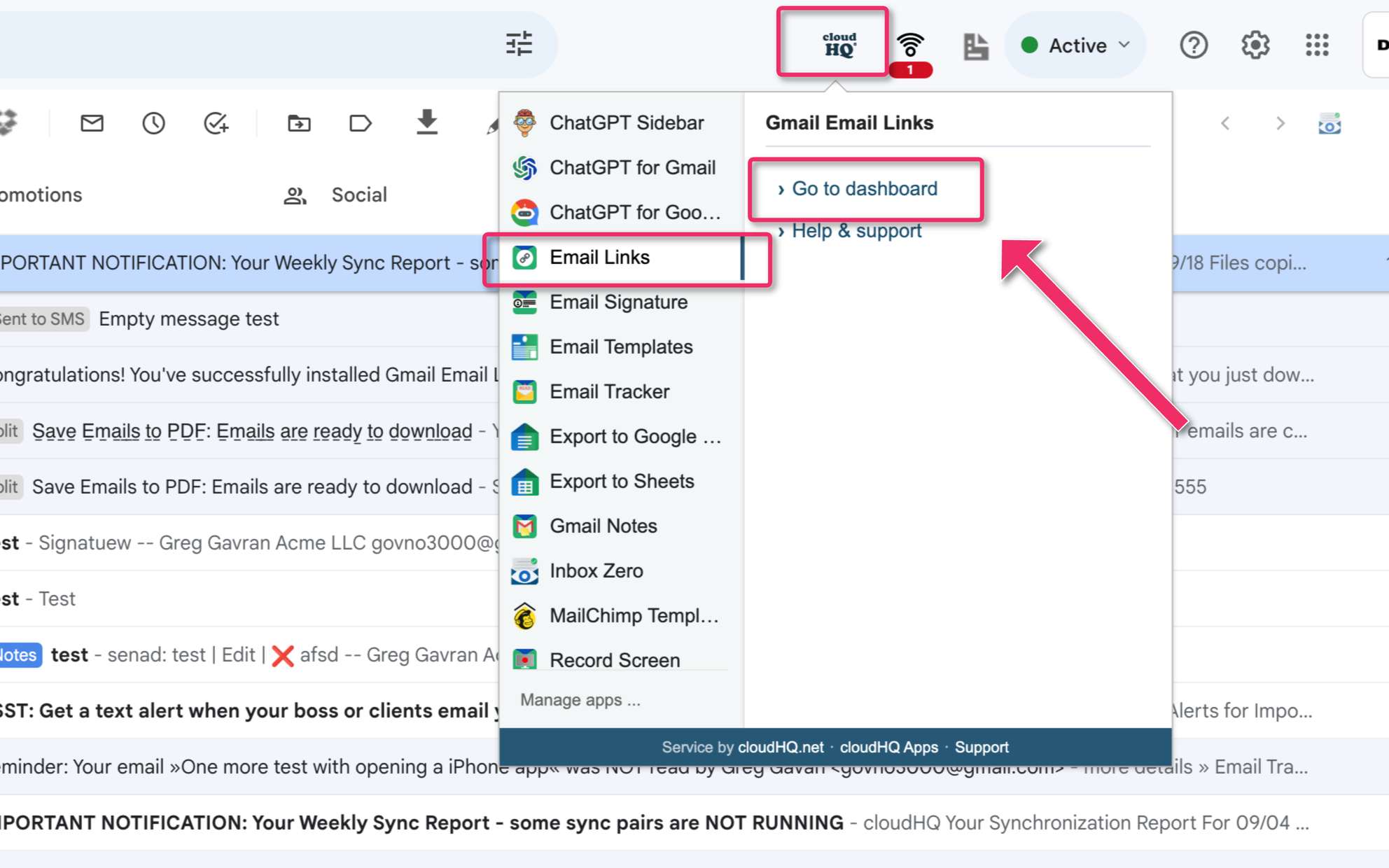Click the Add to Tasks icon

coord(216,124)
